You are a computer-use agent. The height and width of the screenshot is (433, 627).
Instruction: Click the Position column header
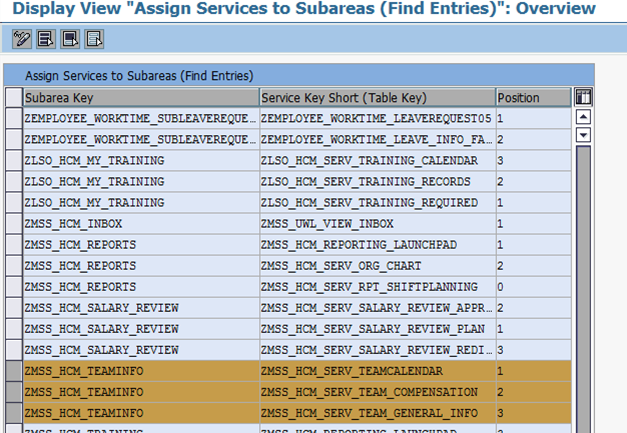(533, 98)
